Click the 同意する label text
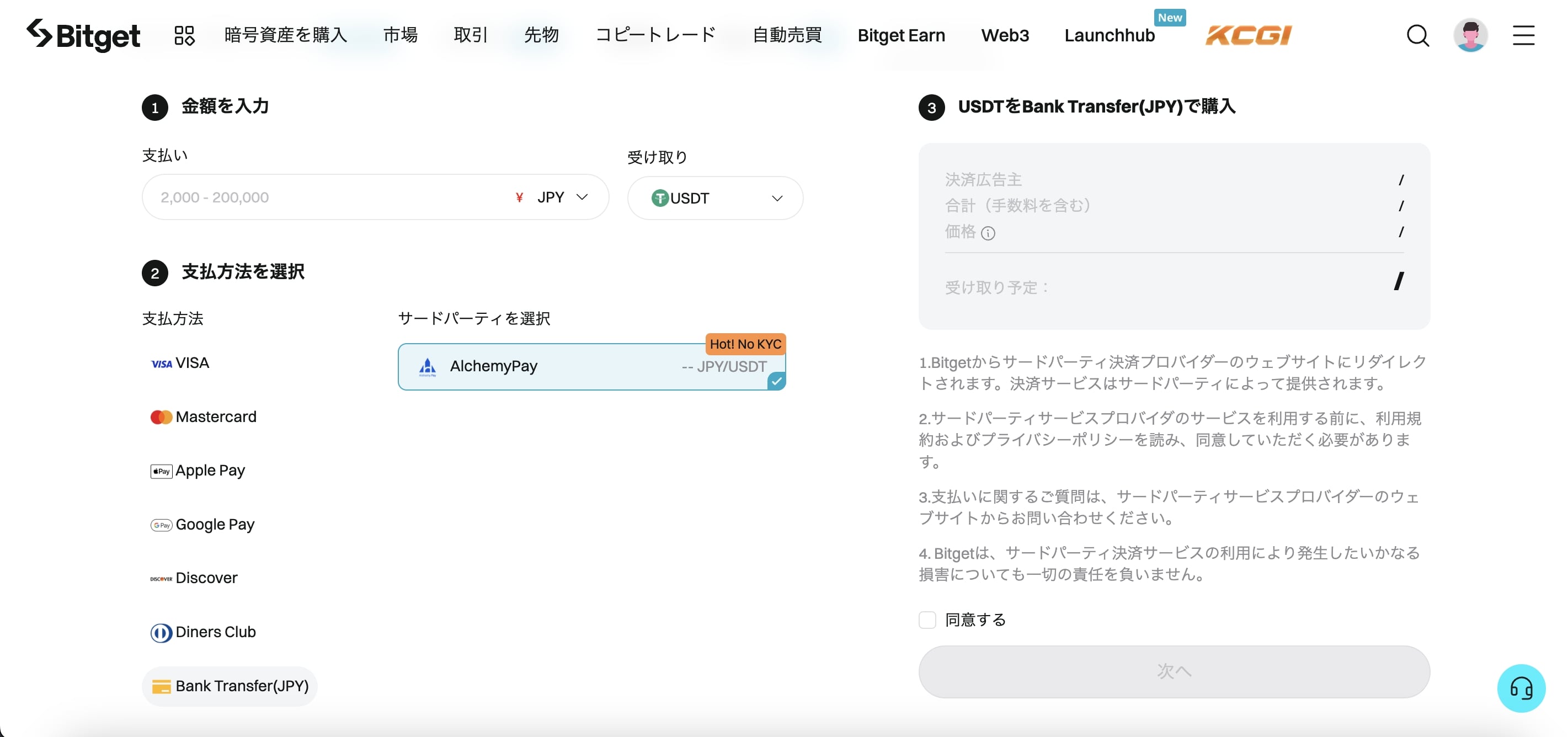This screenshot has height=737, width=1568. pyautogui.click(x=974, y=619)
